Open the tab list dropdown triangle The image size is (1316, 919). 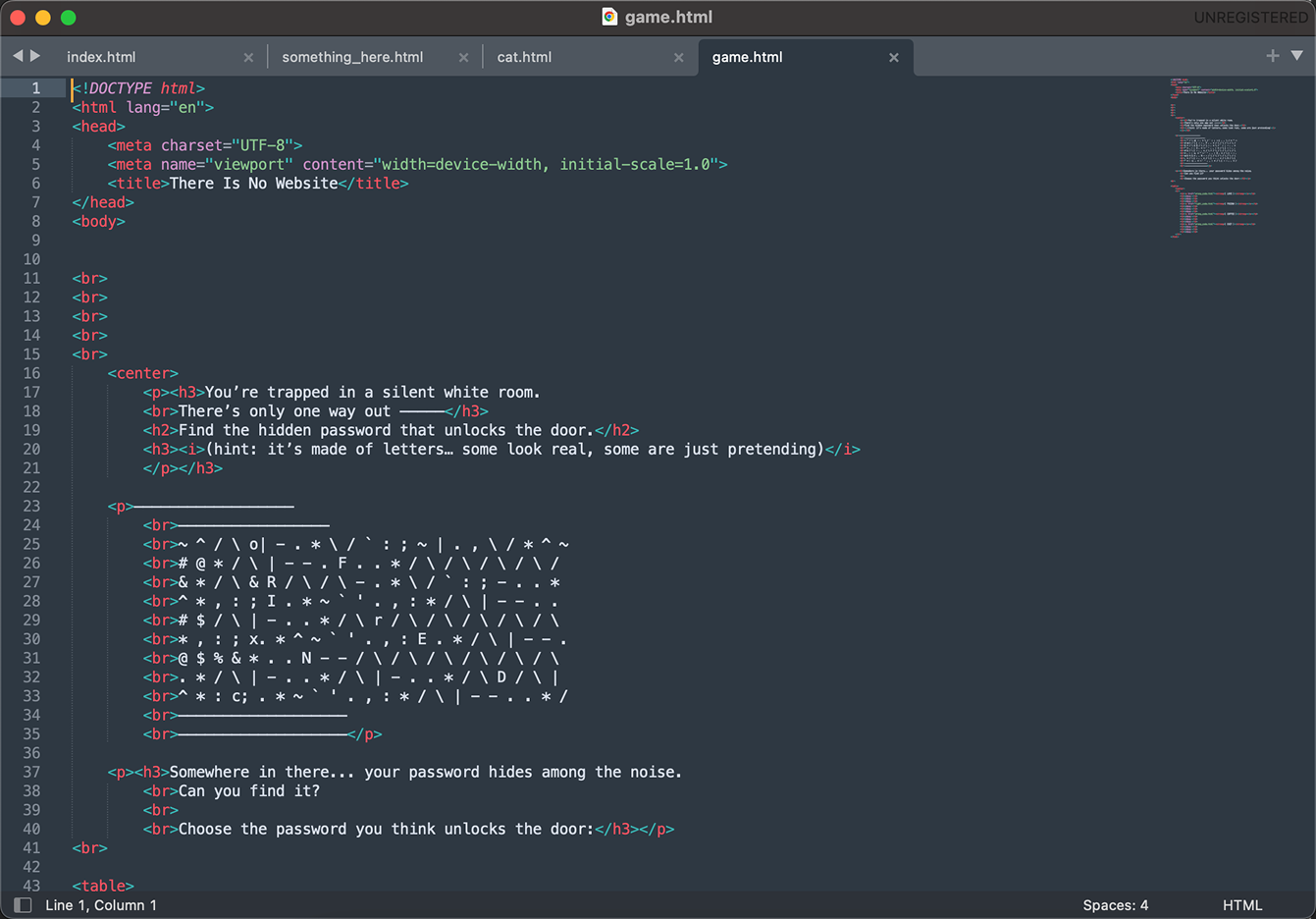pyautogui.click(x=1296, y=56)
